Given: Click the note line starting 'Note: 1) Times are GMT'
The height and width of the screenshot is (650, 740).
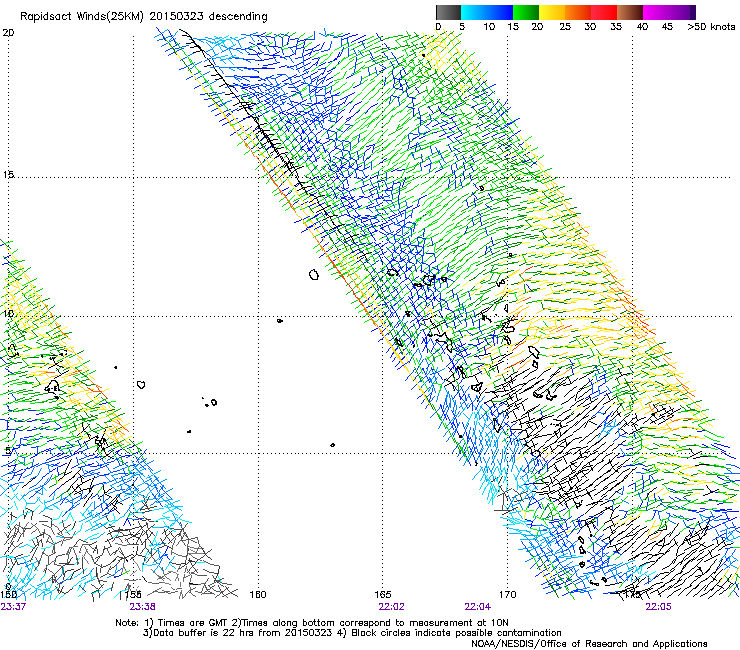Looking at the screenshot, I should click(x=312, y=623).
